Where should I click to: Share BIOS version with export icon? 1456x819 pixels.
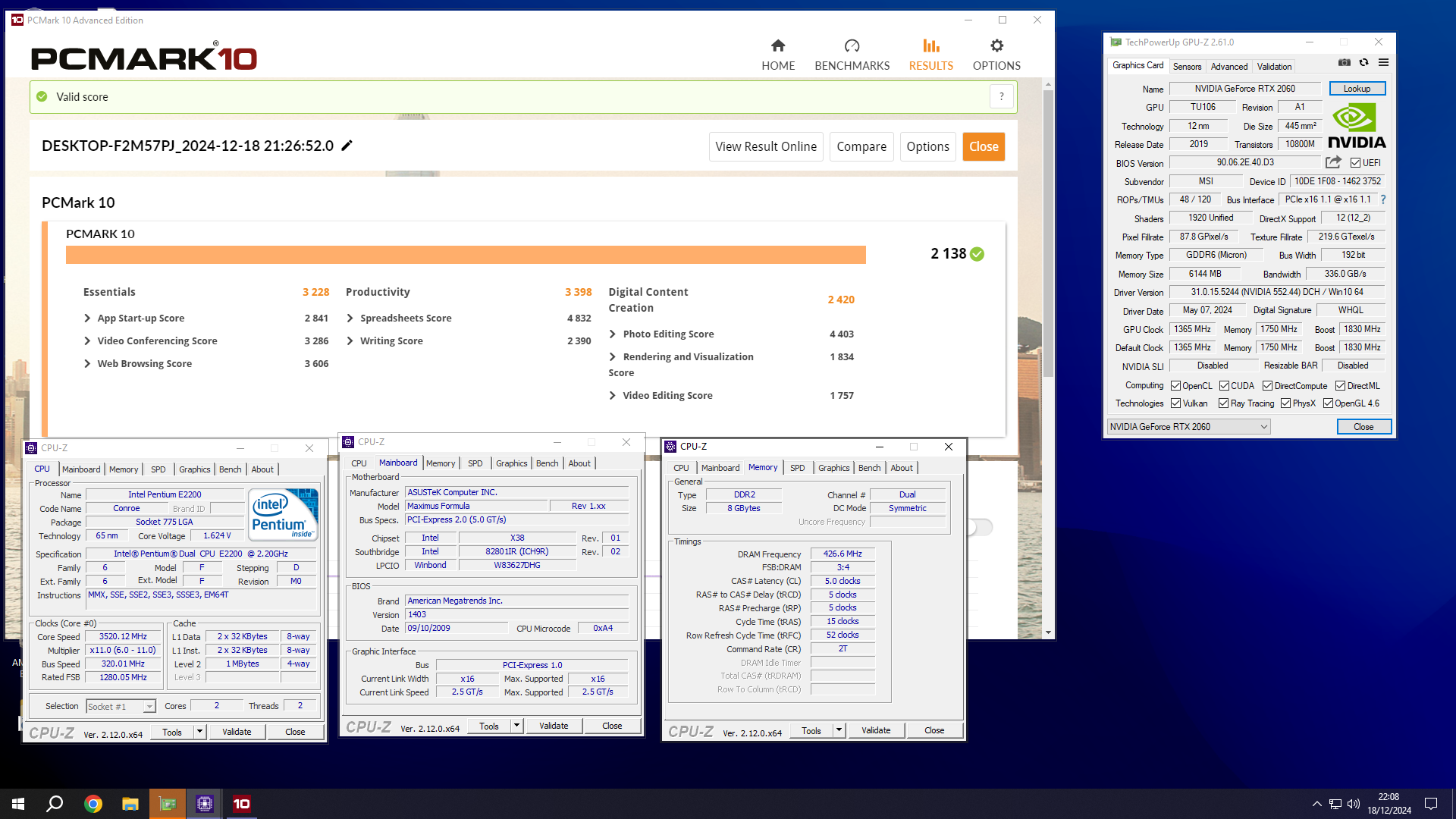(x=1333, y=162)
